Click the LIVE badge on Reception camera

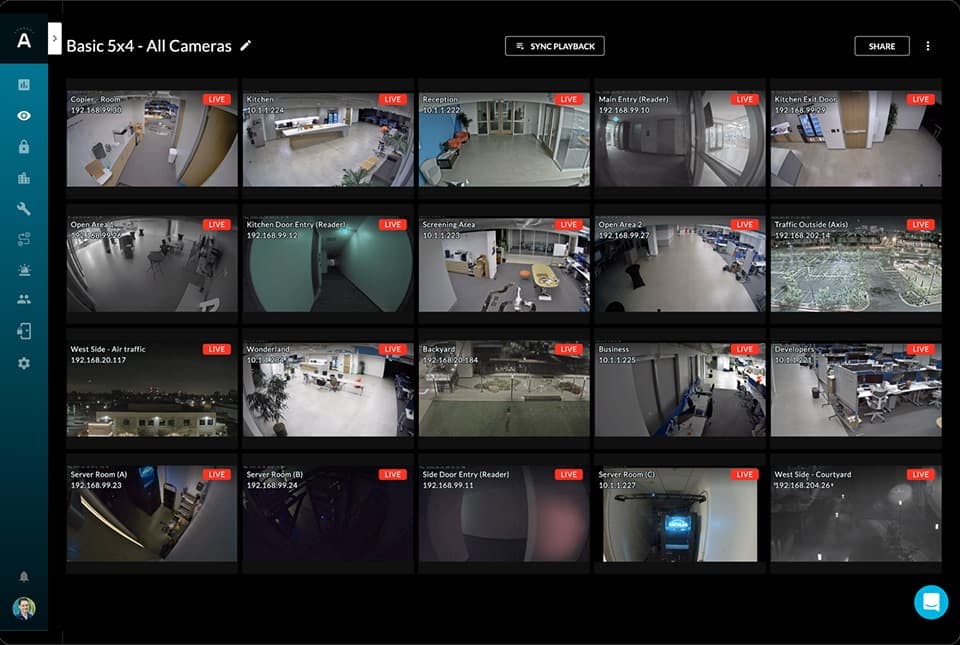(569, 100)
